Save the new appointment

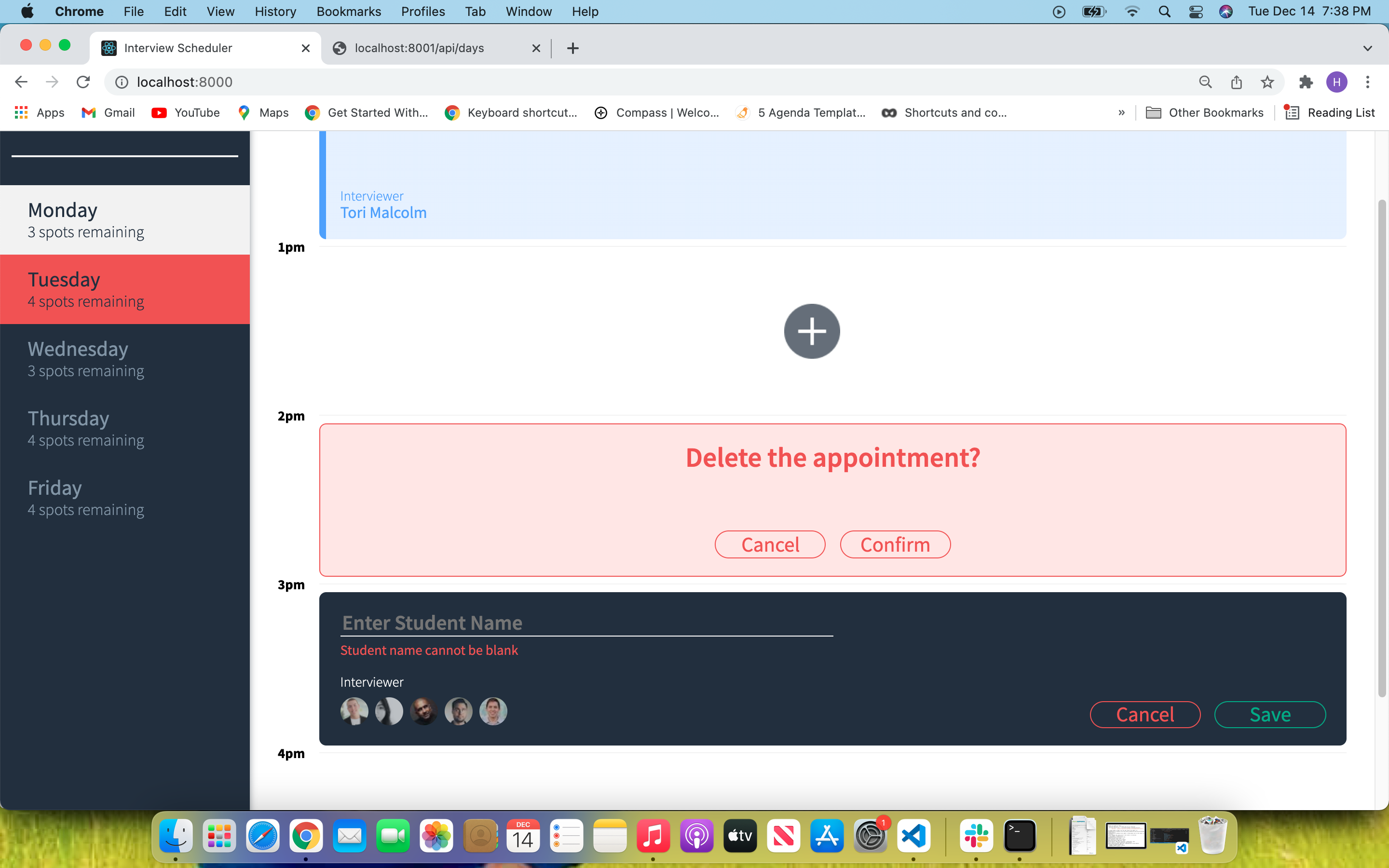click(1269, 714)
